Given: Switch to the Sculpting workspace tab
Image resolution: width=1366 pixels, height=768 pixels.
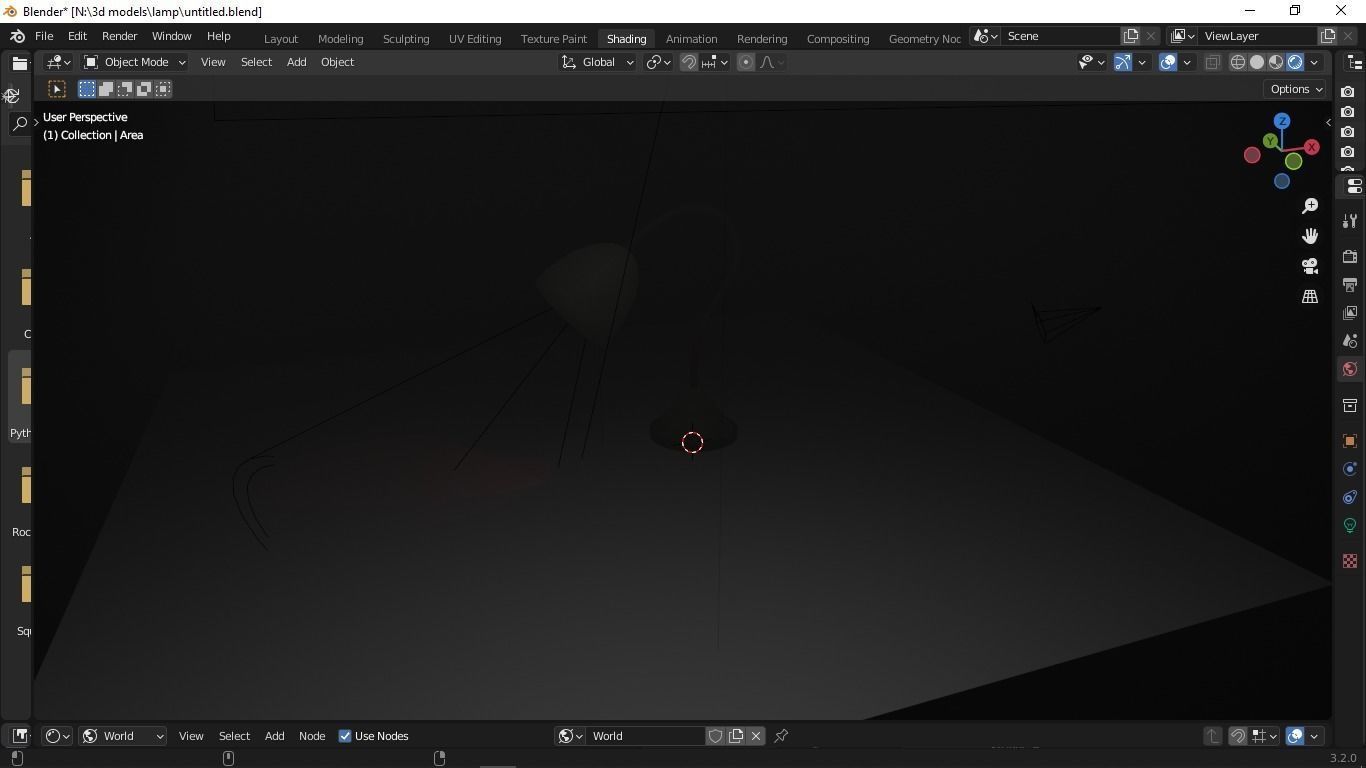Looking at the screenshot, I should click(x=406, y=38).
